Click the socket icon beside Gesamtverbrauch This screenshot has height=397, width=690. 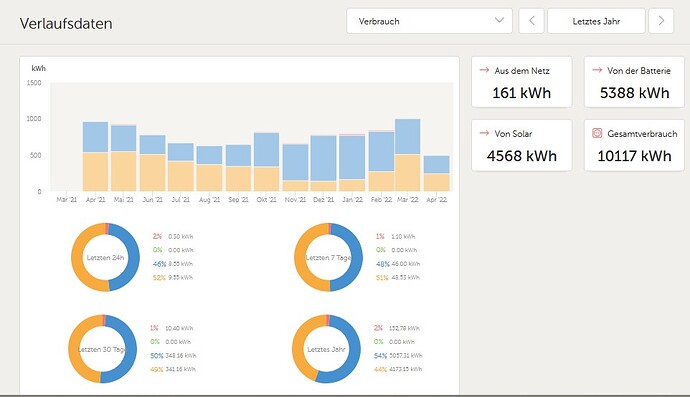click(597, 133)
